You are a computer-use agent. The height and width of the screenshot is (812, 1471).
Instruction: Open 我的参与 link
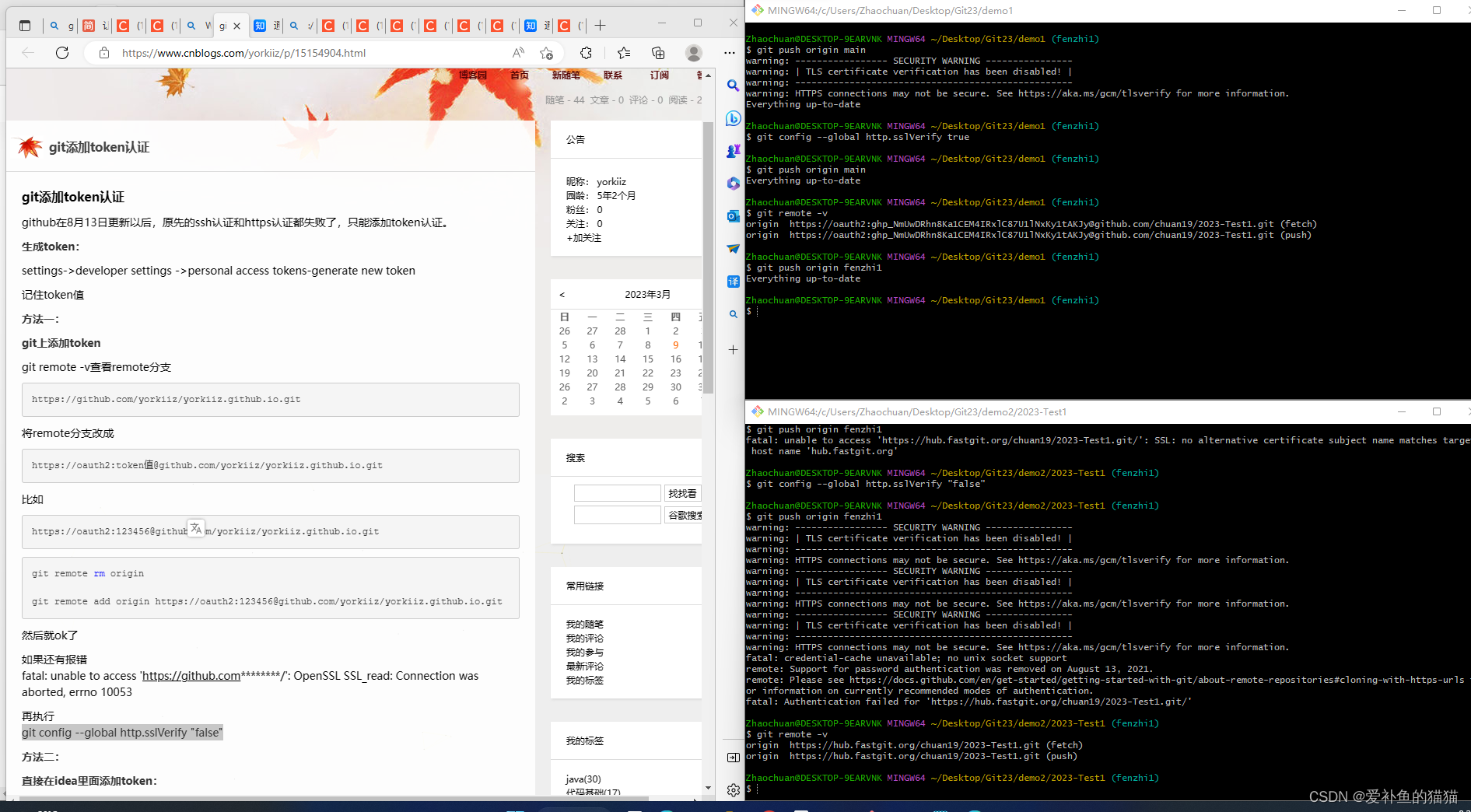(x=584, y=653)
